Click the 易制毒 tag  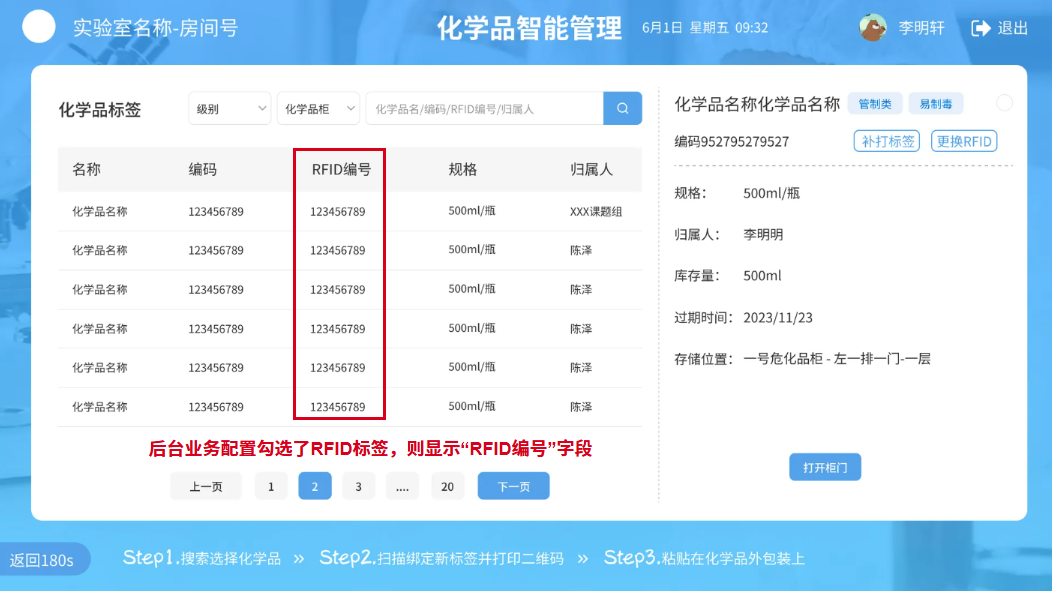(x=935, y=104)
